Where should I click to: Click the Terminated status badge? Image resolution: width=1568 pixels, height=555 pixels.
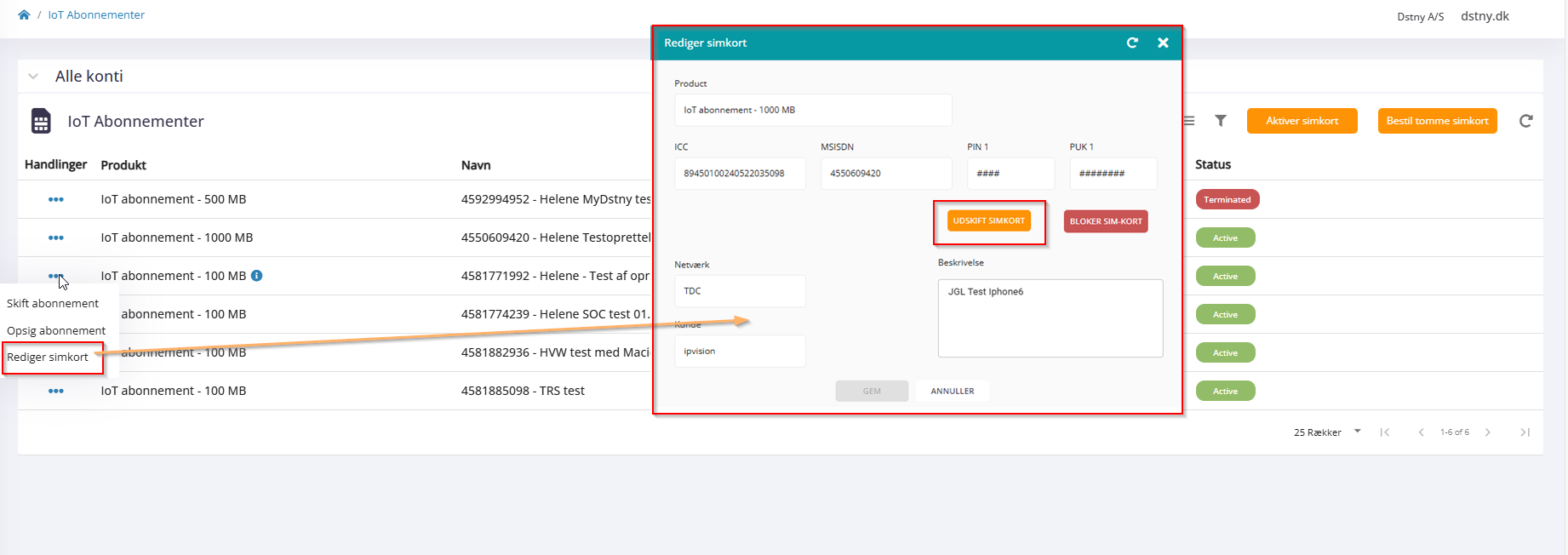(1227, 199)
